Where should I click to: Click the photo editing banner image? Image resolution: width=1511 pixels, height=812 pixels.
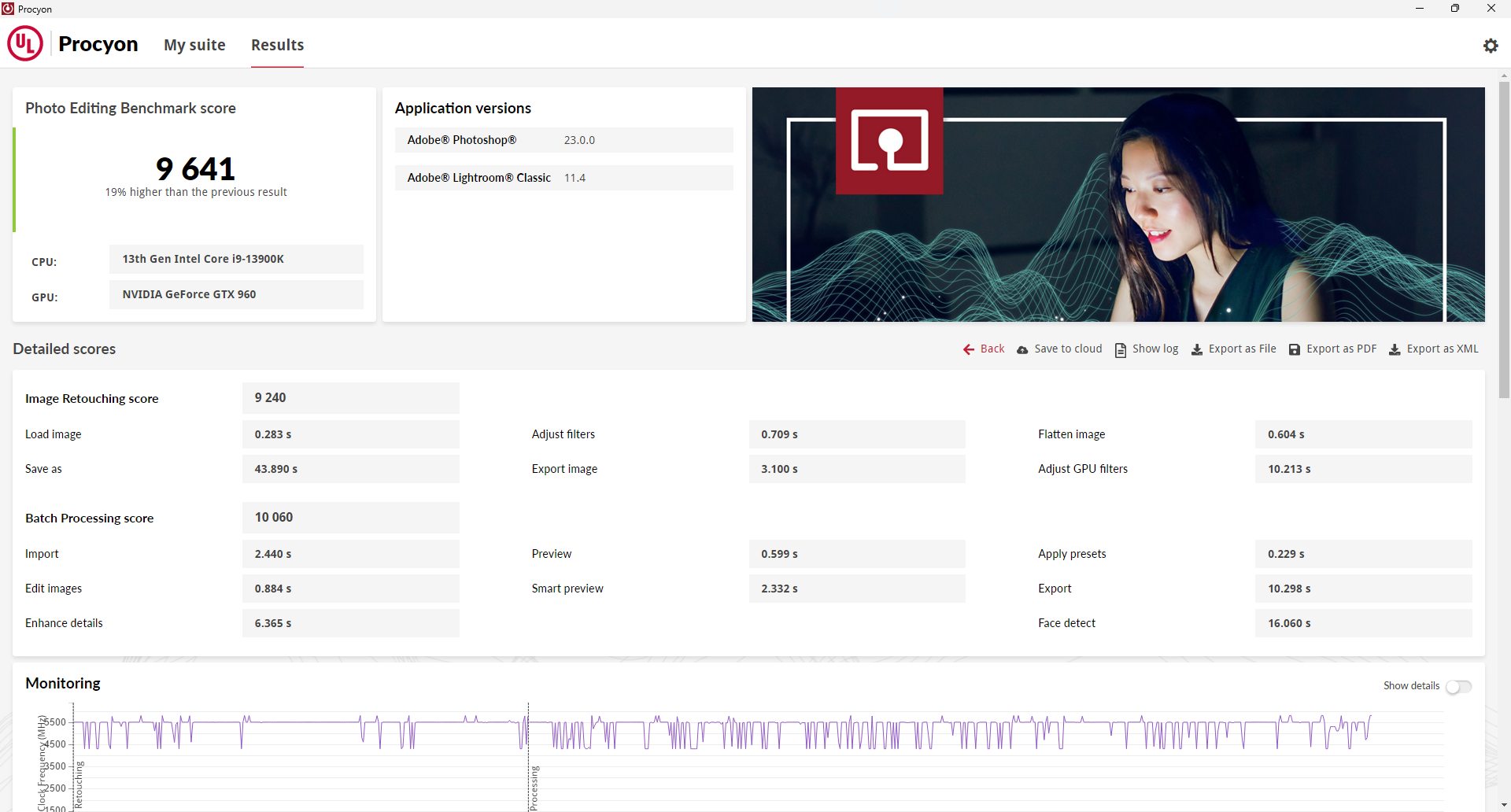point(1118,205)
